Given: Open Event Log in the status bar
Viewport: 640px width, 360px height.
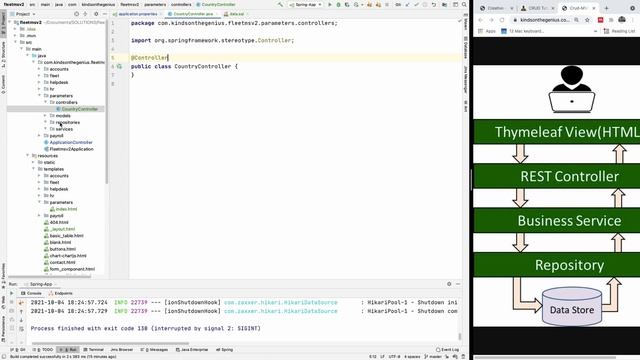Looking at the screenshot, I should (447, 350).
